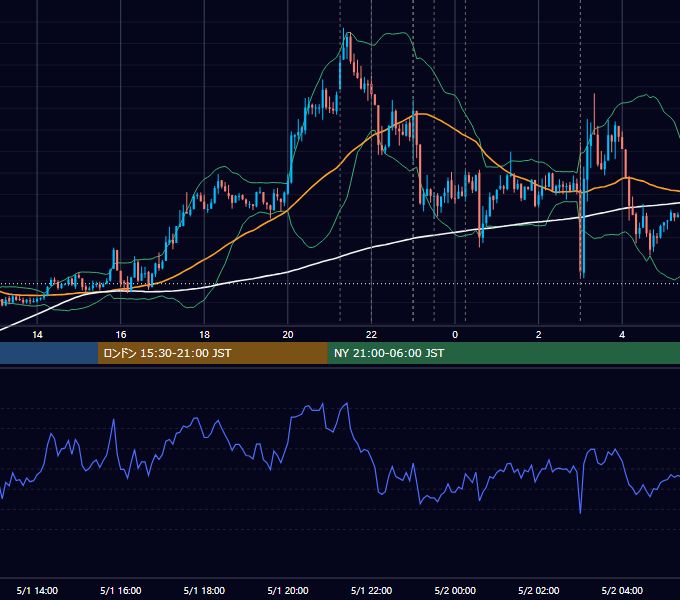This screenshot has width=680, height=600.
Task: Click the '5/1 14:00' date label
Action: click(x=37, y=590)
